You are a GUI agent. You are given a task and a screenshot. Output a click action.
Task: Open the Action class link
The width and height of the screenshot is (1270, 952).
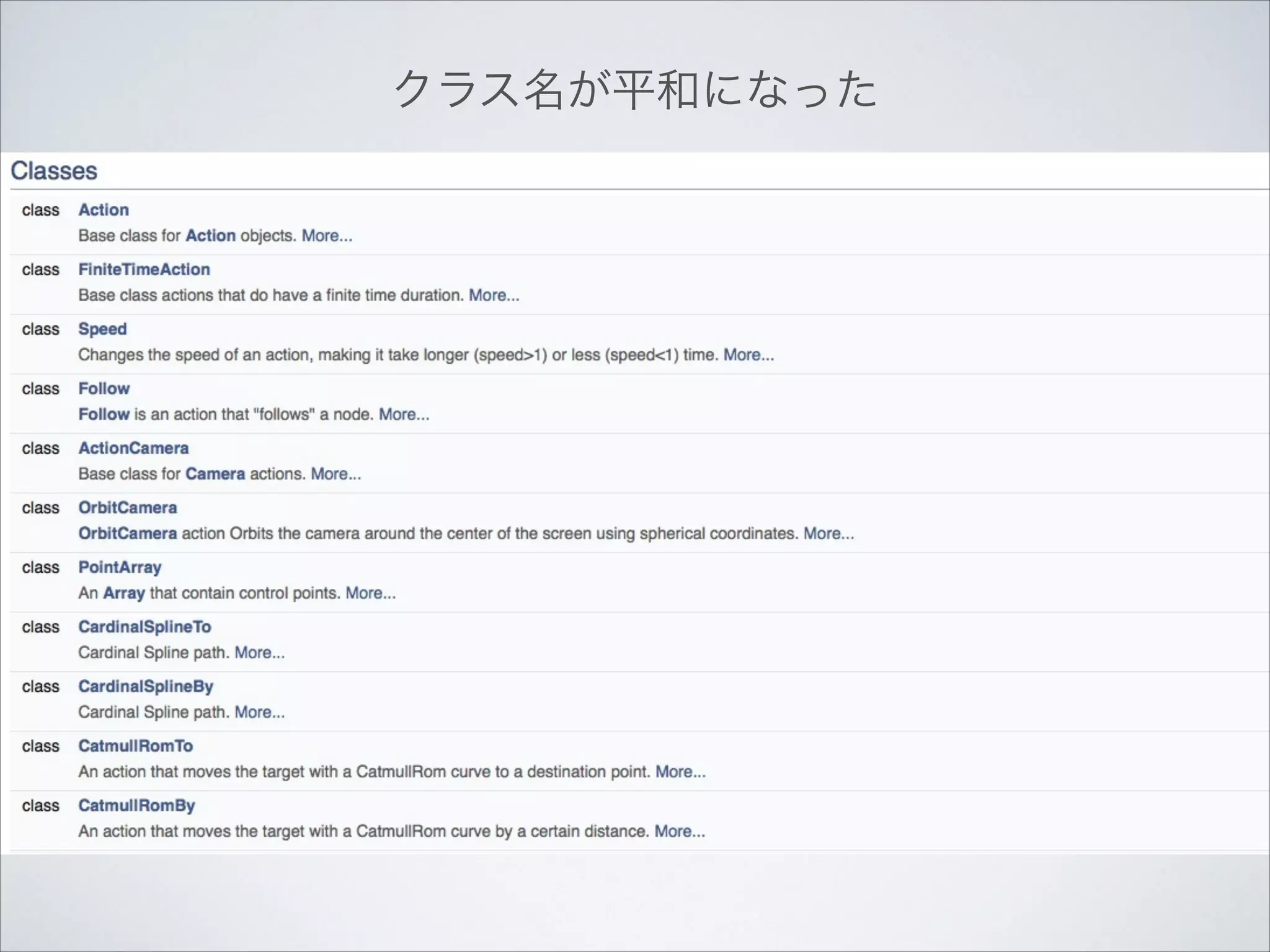point(104,210)
